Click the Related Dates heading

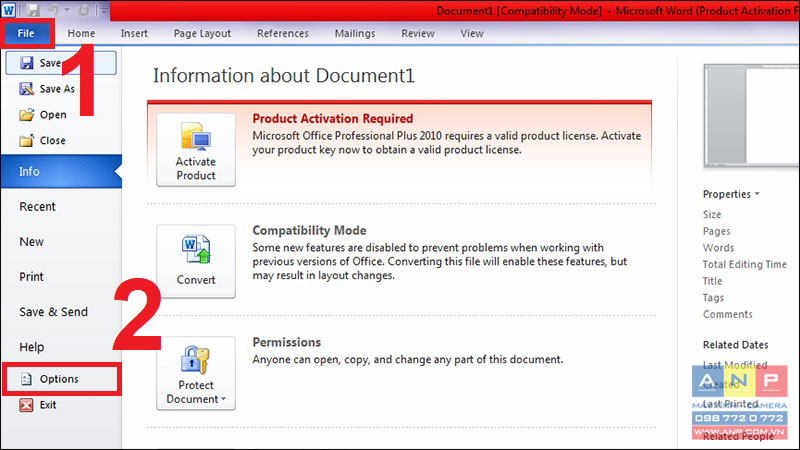[735, 345]
